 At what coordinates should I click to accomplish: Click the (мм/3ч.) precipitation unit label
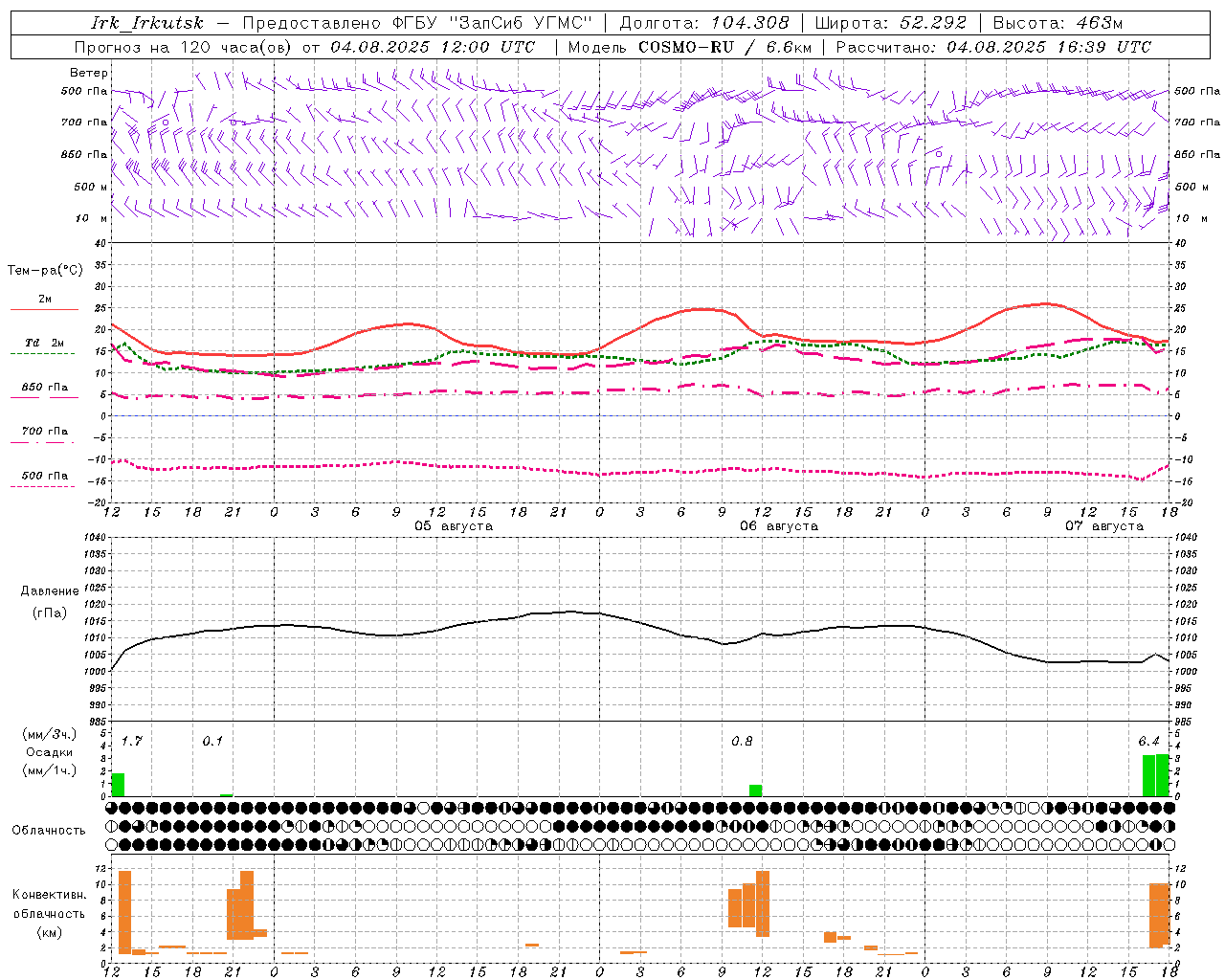pyautogui.click(x=50, y=735)
